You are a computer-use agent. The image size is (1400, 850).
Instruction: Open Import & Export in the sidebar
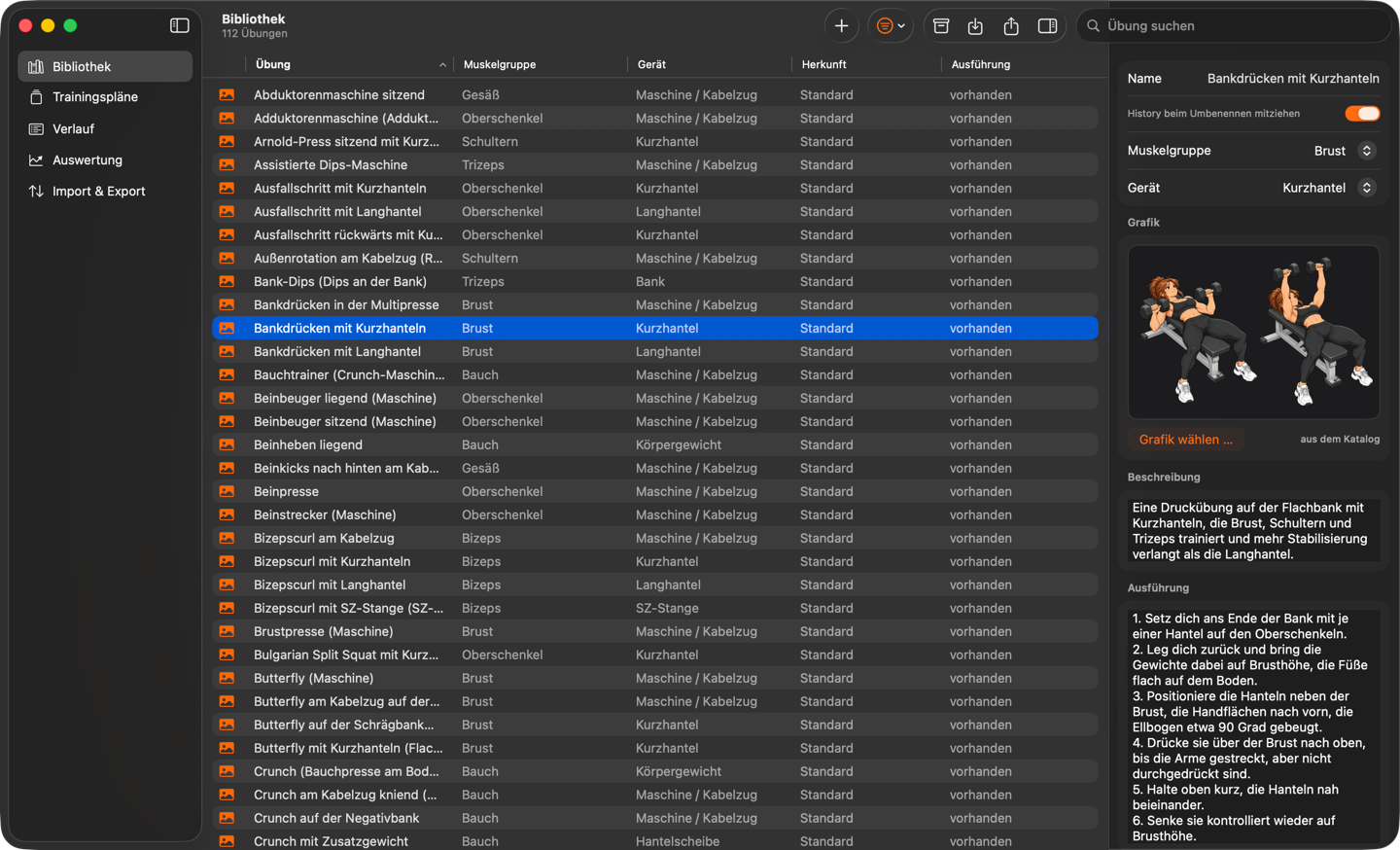(105, 191)
